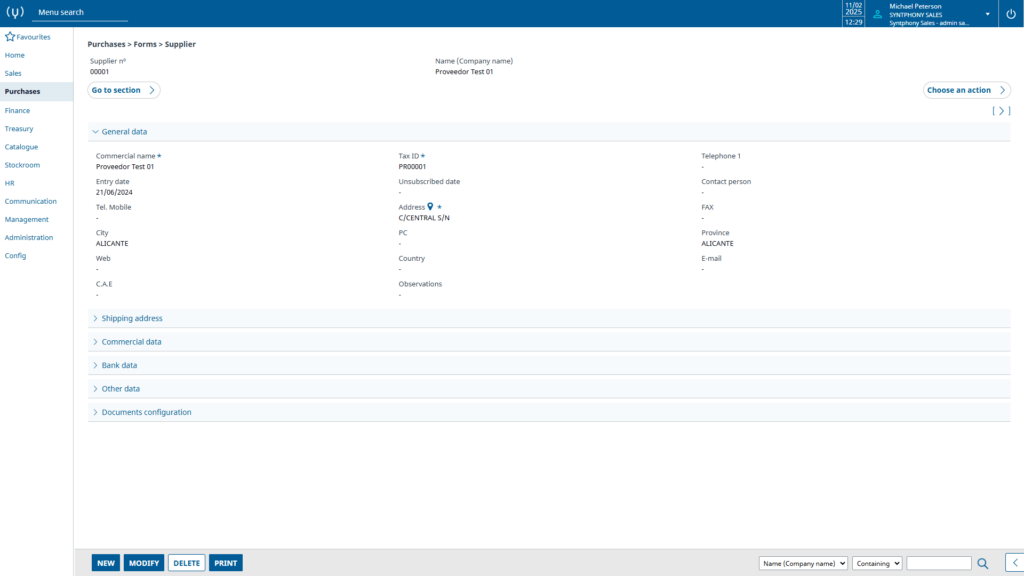The image size is (1024, 576).
Task: Click the Choose an action button
Action: 967,90
